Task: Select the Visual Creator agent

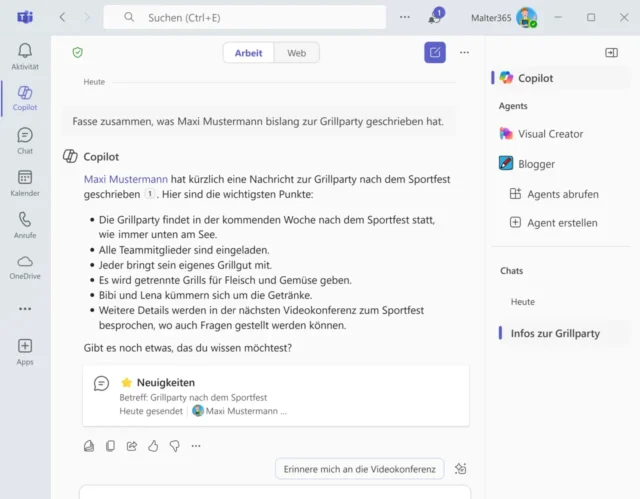Action: click(550, 133)
